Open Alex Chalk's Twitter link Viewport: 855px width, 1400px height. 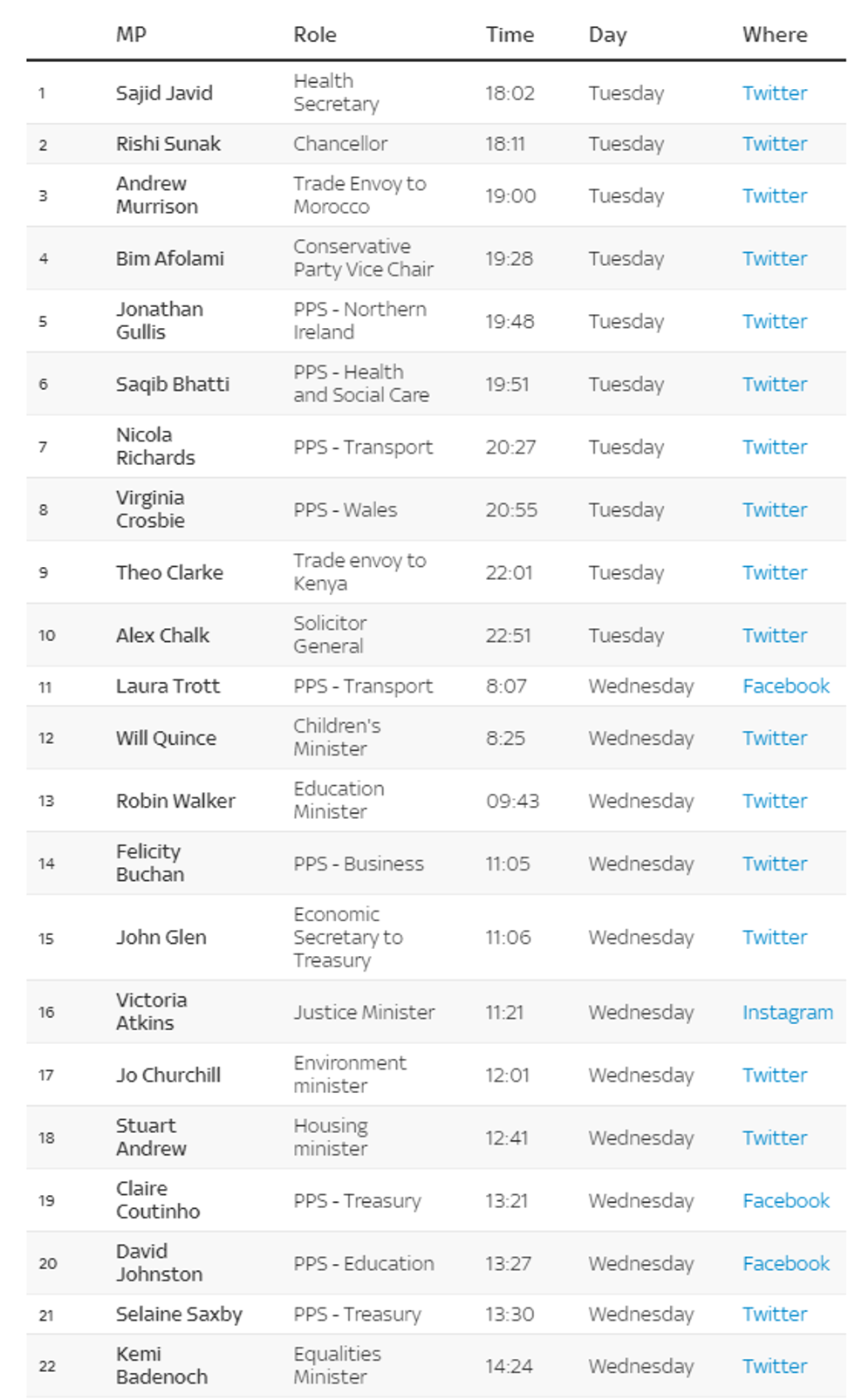[x=774, y=636]
